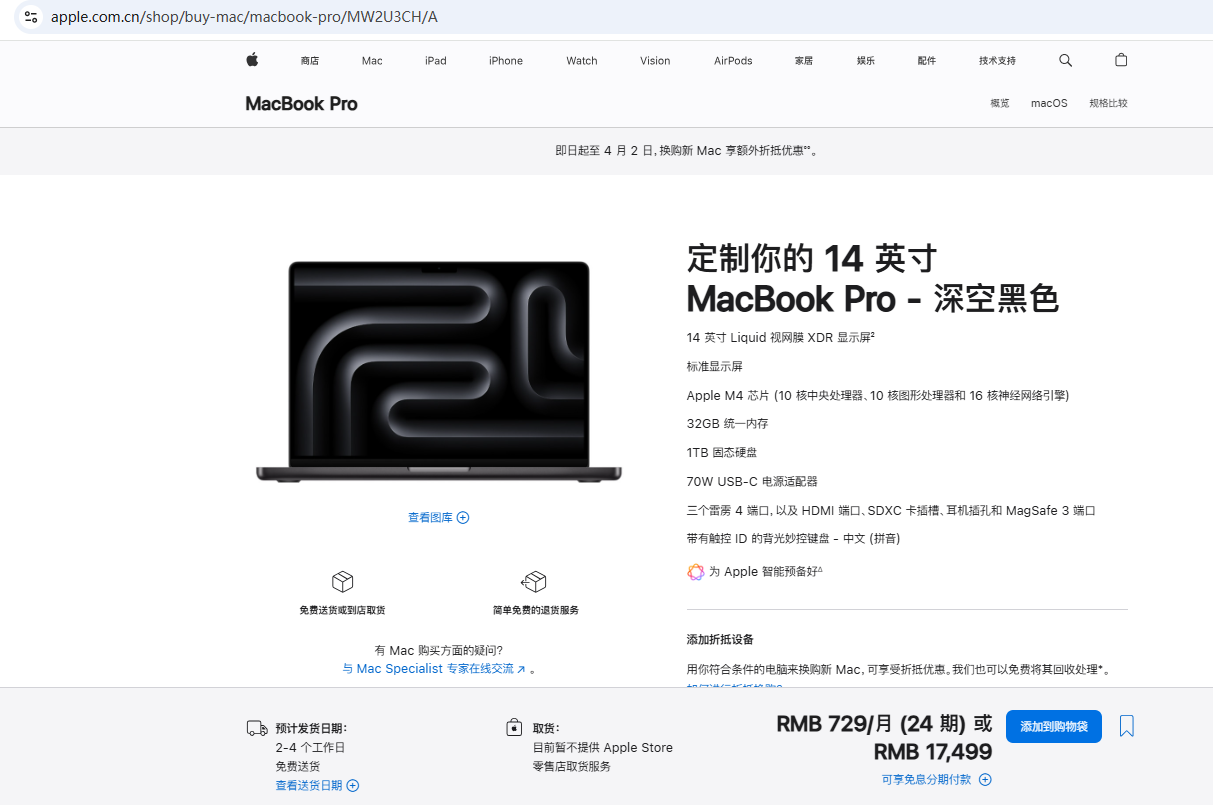The height and width of the screenshot is (805, 1213).
Task: Go to the macOS tab
Action: click(x=1049, y=103)
